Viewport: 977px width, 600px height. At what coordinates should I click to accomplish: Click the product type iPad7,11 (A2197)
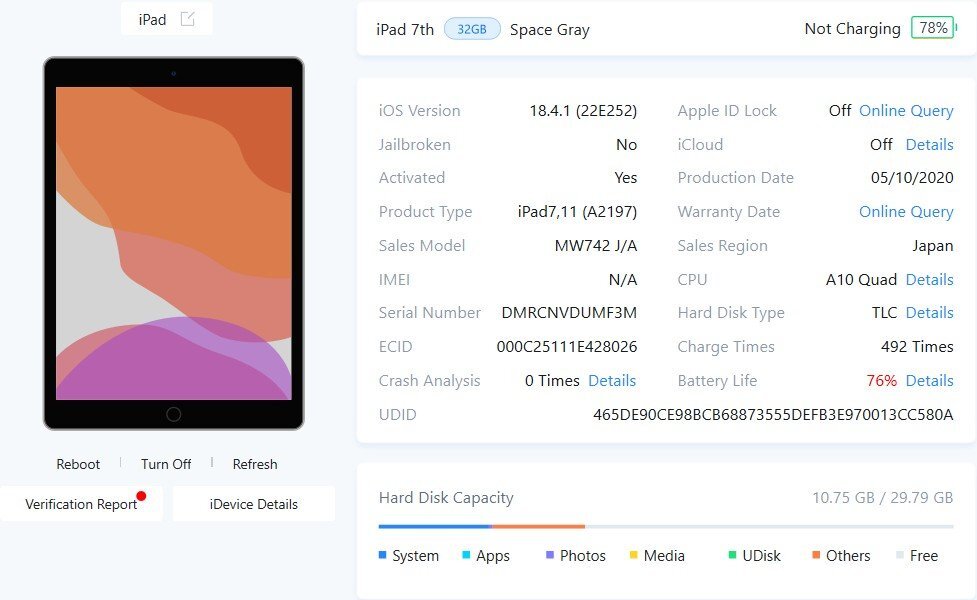pyautogui.click(x=577, y=212)
